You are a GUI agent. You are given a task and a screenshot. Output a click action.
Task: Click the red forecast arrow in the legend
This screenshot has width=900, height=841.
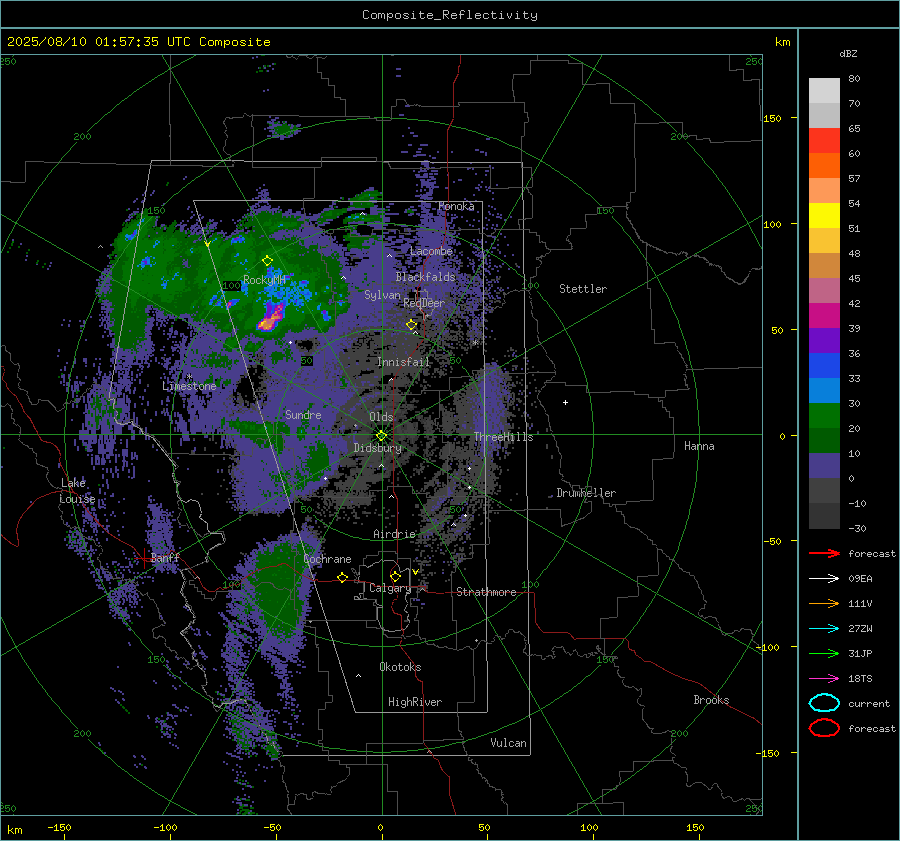[824, 553]
